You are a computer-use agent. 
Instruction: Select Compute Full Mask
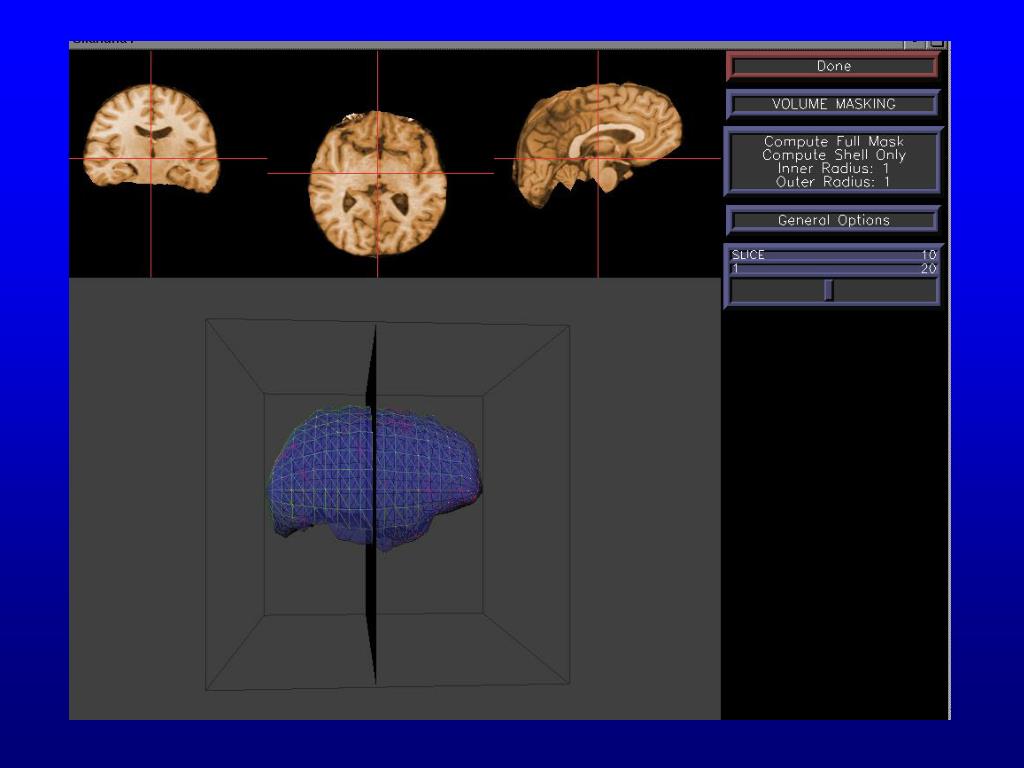[834, 141]
